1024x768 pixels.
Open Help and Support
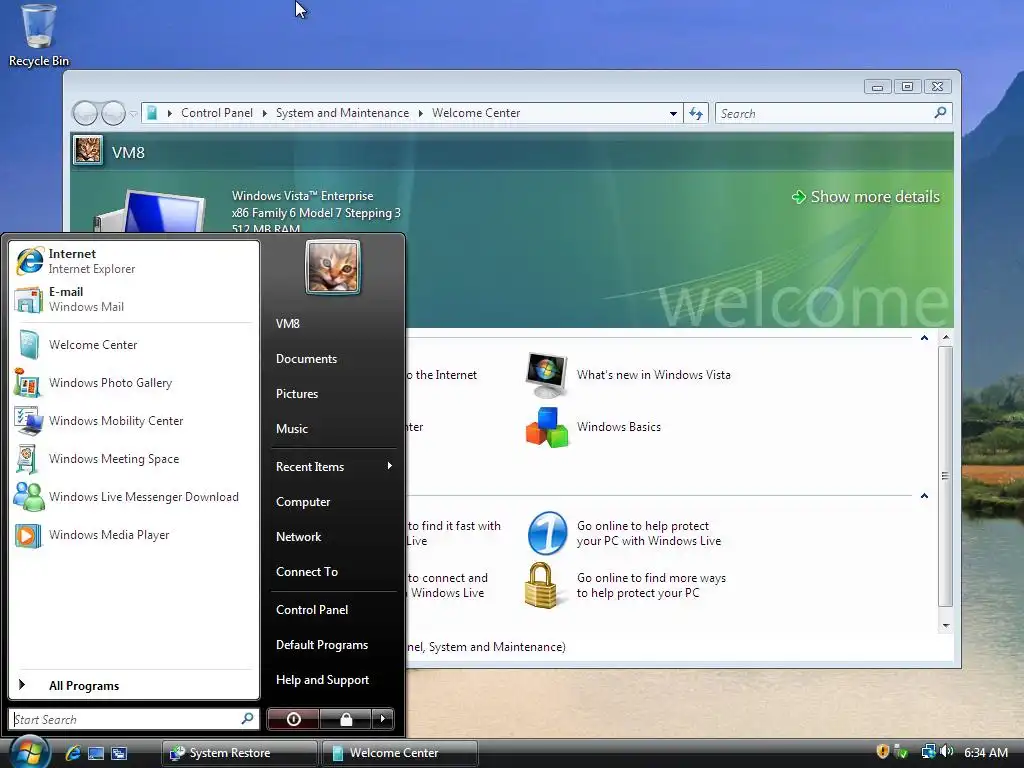pyautogui.click(x=333, y=680)
